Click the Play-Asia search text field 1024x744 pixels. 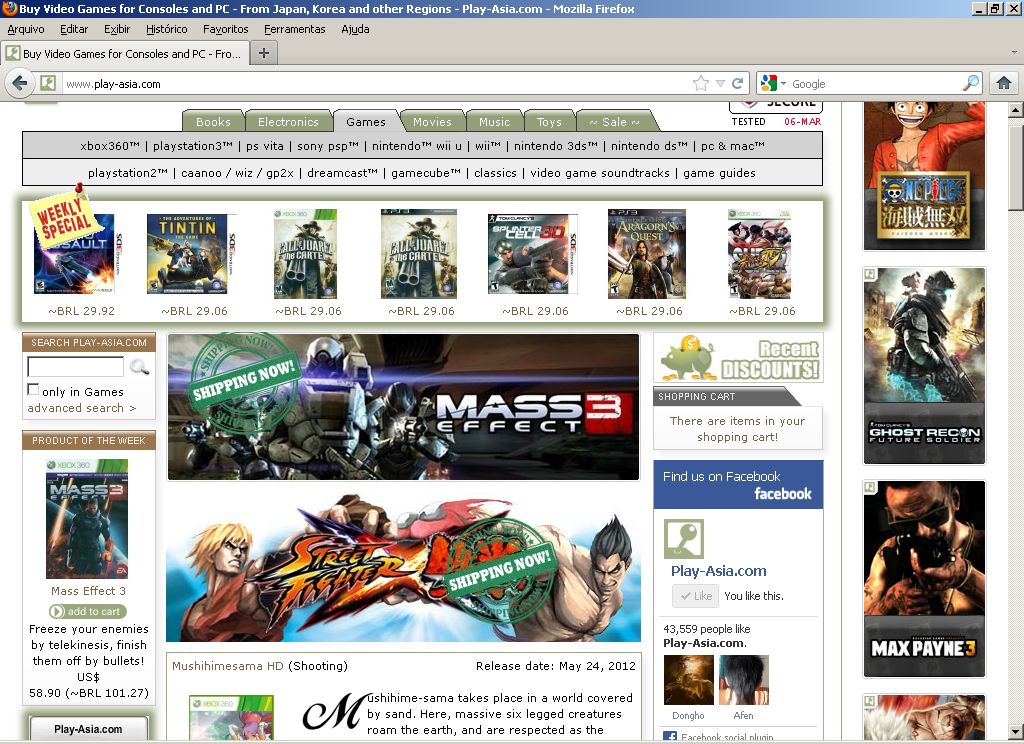[x=75, y=367]
